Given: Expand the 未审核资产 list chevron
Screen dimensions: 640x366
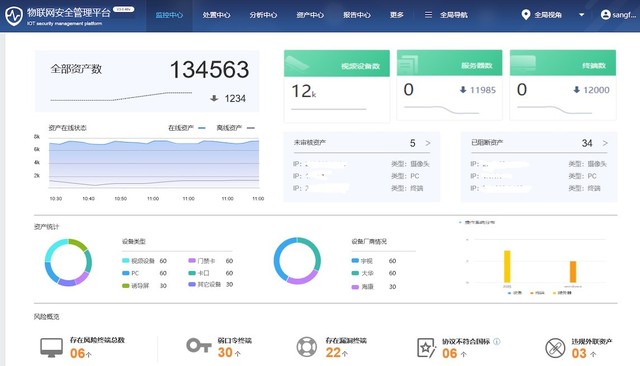Looking at the screenshot, I should pos(428,143).
